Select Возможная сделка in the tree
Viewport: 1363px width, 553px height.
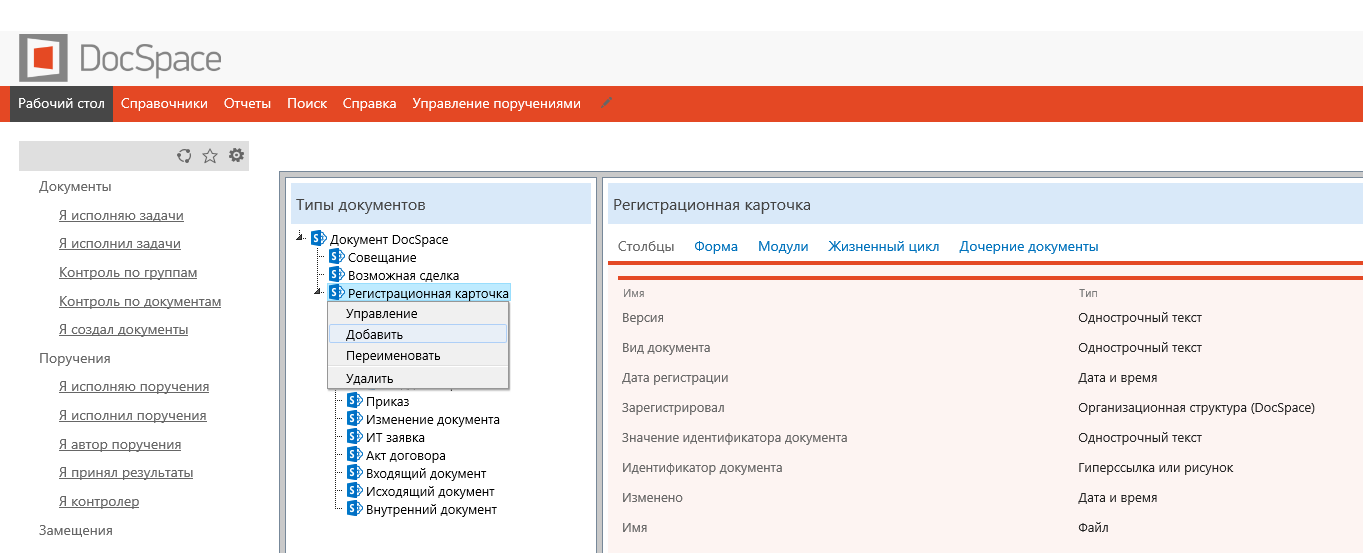(x=404, y=275)
